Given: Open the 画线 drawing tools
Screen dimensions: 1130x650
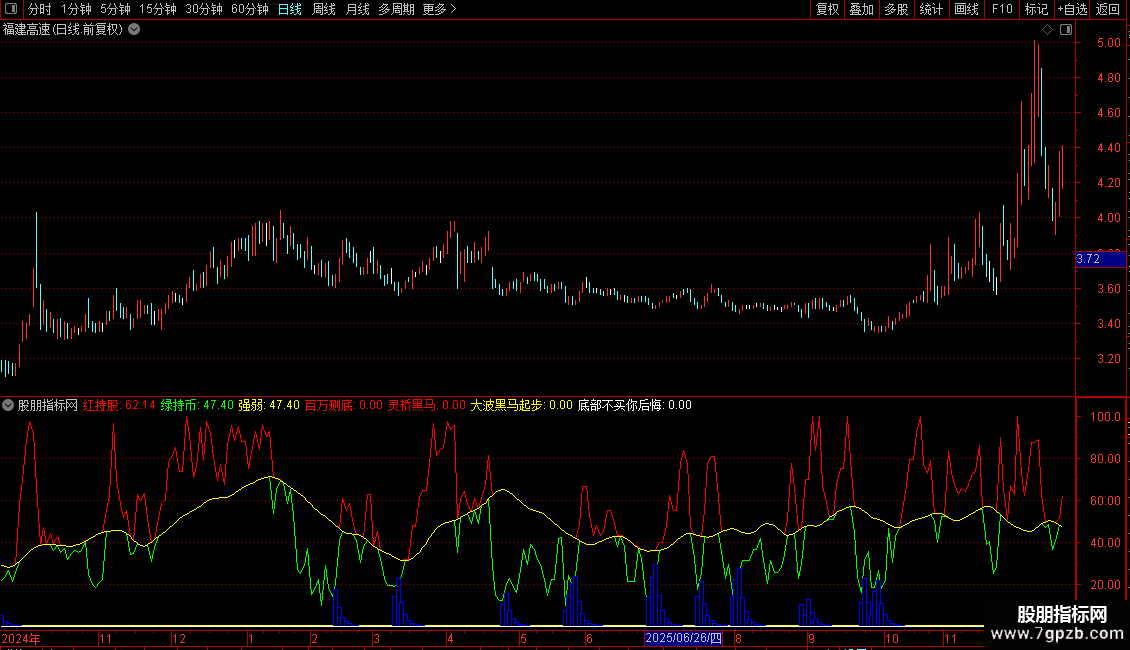Looking at the screenshot, I should click(966, 9).
